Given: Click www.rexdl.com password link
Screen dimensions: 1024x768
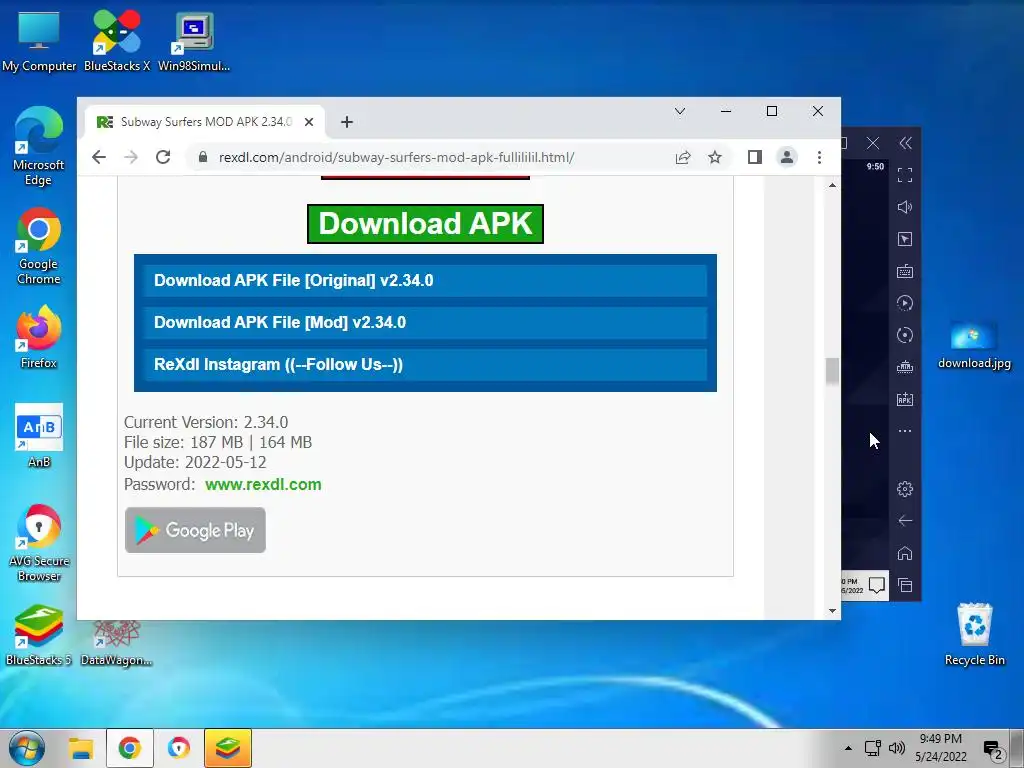Looking at the screenshot, I should click(x=263, y=485).
